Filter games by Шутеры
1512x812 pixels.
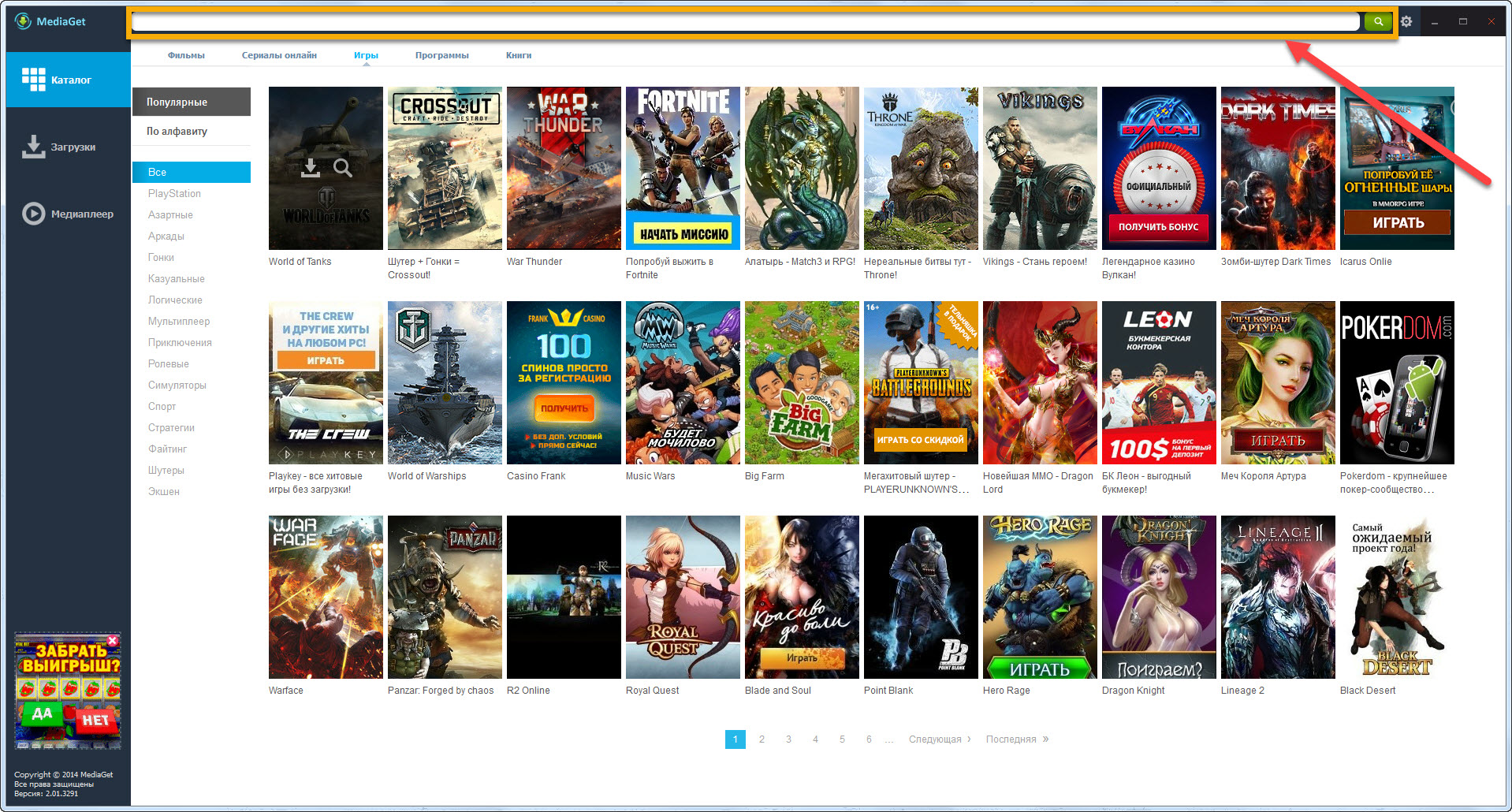pos(166,470)
